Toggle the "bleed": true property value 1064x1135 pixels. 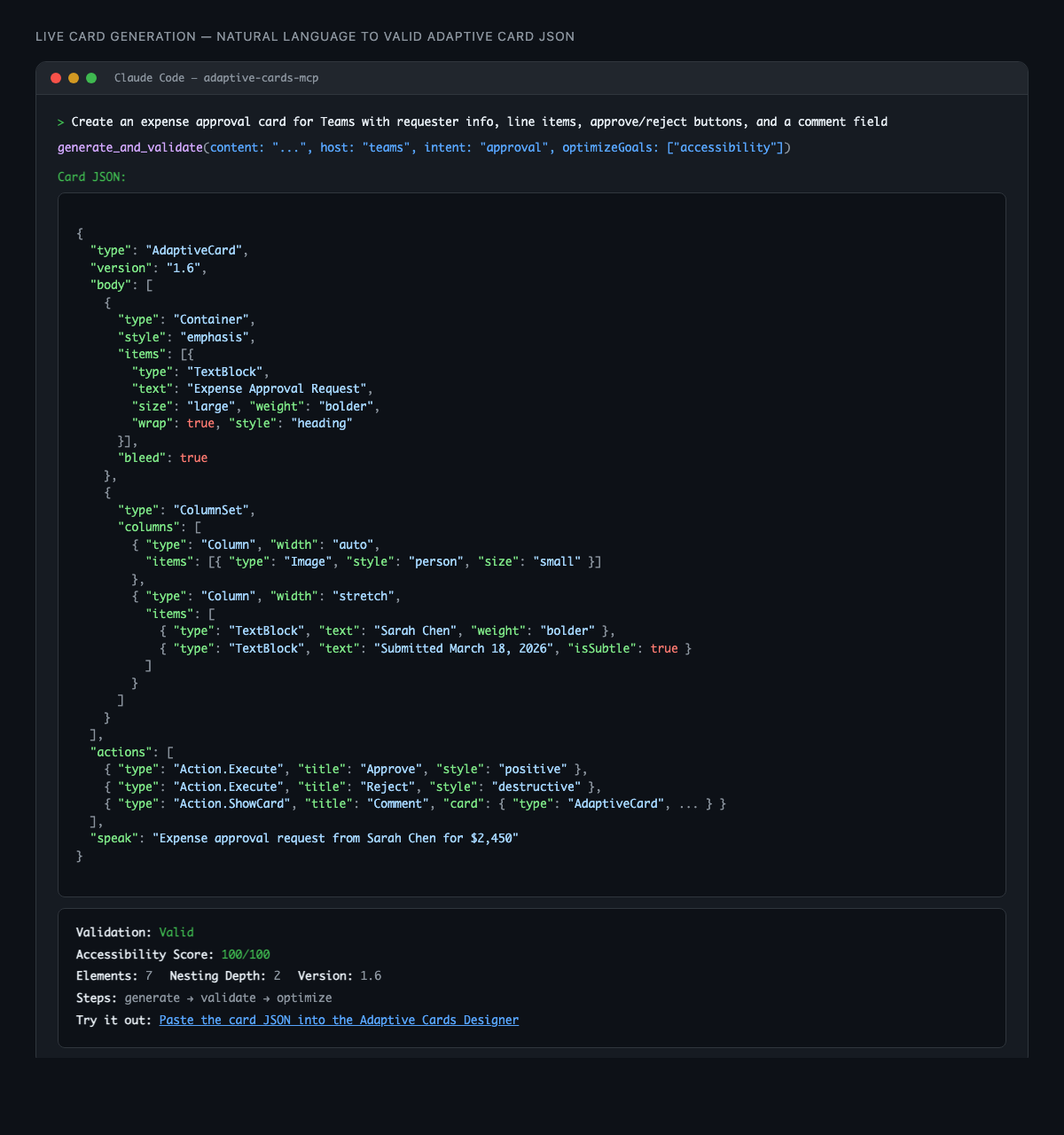(193, 458)
